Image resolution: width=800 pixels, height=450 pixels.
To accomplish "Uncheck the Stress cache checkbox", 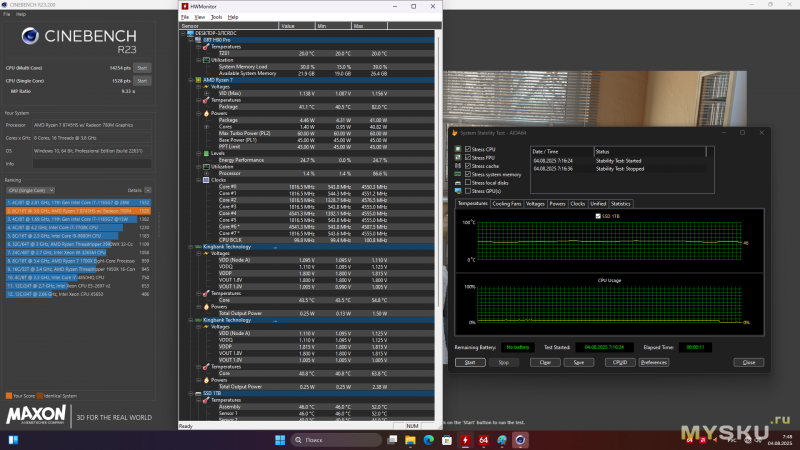I will tap(468, 166).
